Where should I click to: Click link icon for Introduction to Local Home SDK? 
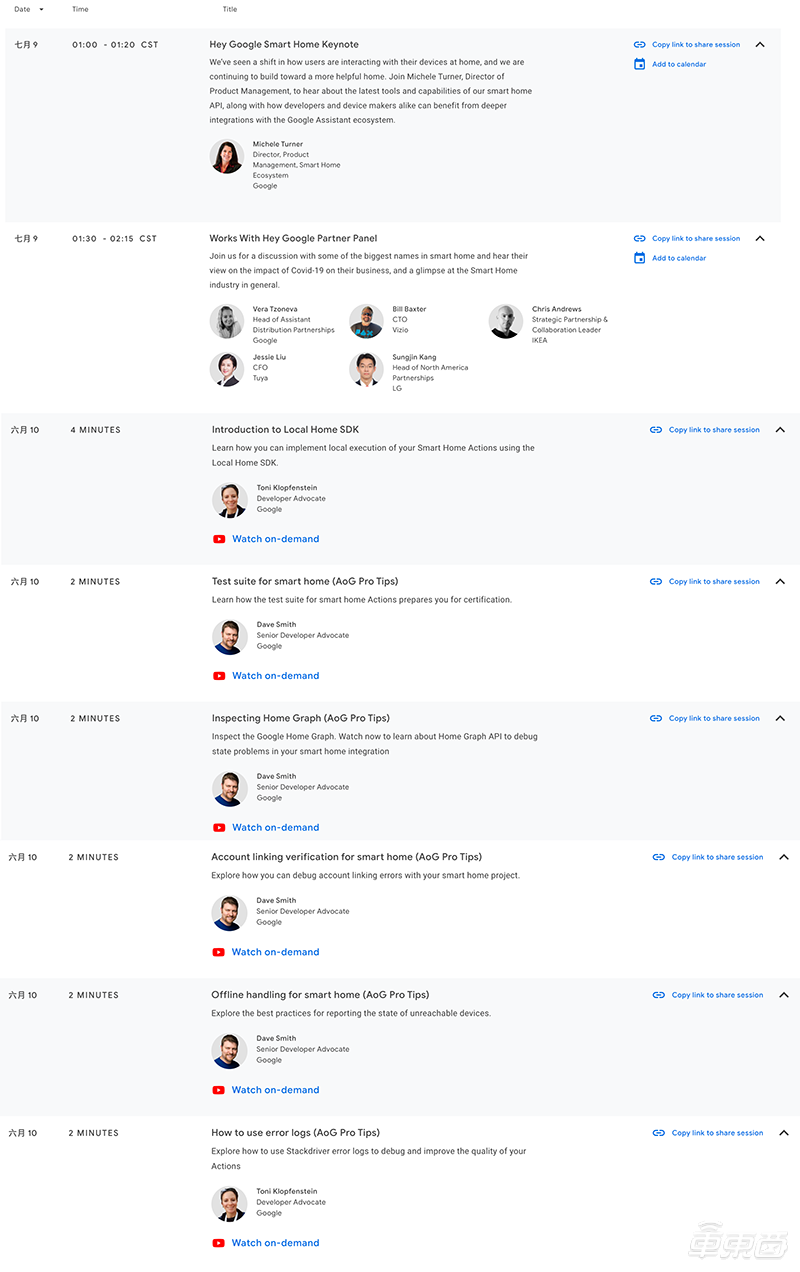tap(656, 430)
